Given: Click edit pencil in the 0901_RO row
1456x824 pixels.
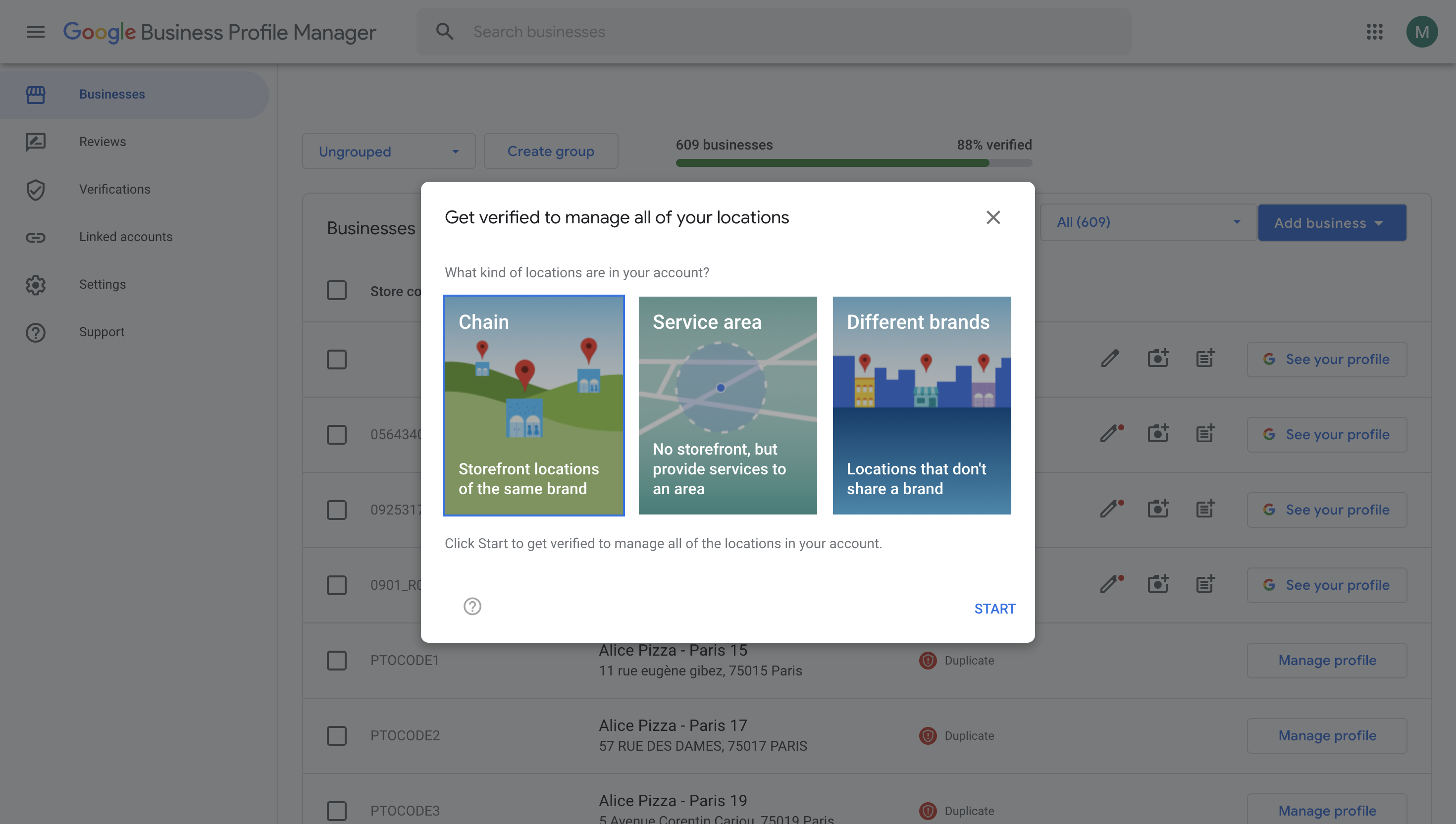Looking at the screenshot, I should [x=1111, y=584].
